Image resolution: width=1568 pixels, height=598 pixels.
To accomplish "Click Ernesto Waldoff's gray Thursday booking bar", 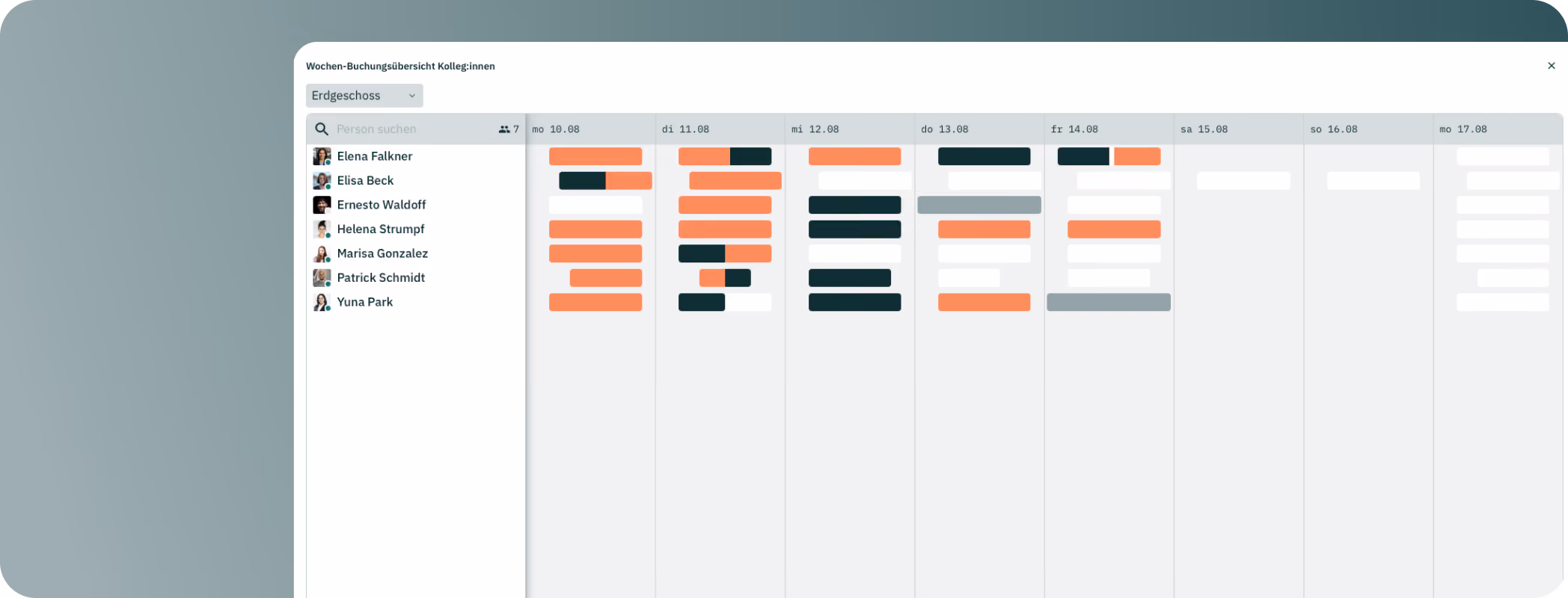I will 979,205.
